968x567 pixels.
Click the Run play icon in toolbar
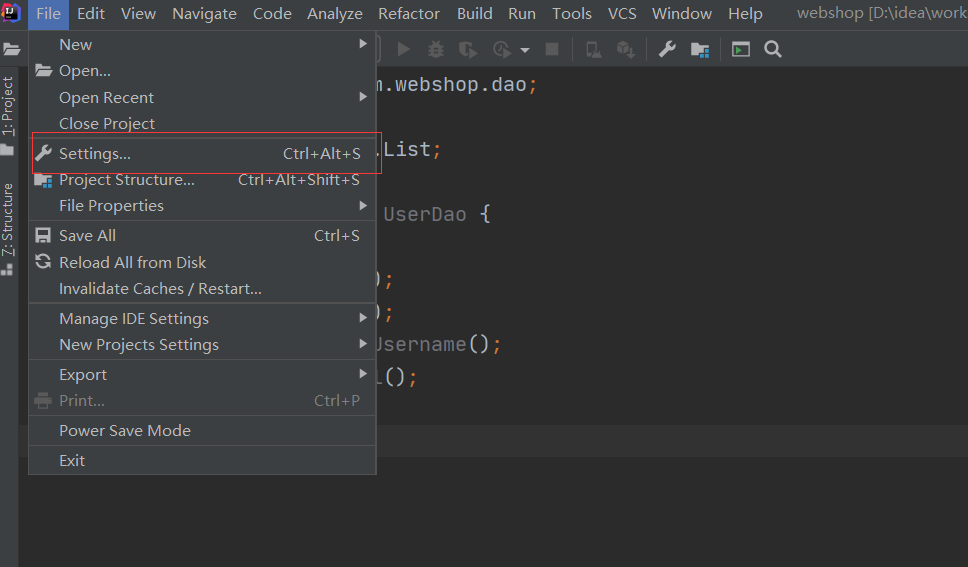(x=404, y=49)
